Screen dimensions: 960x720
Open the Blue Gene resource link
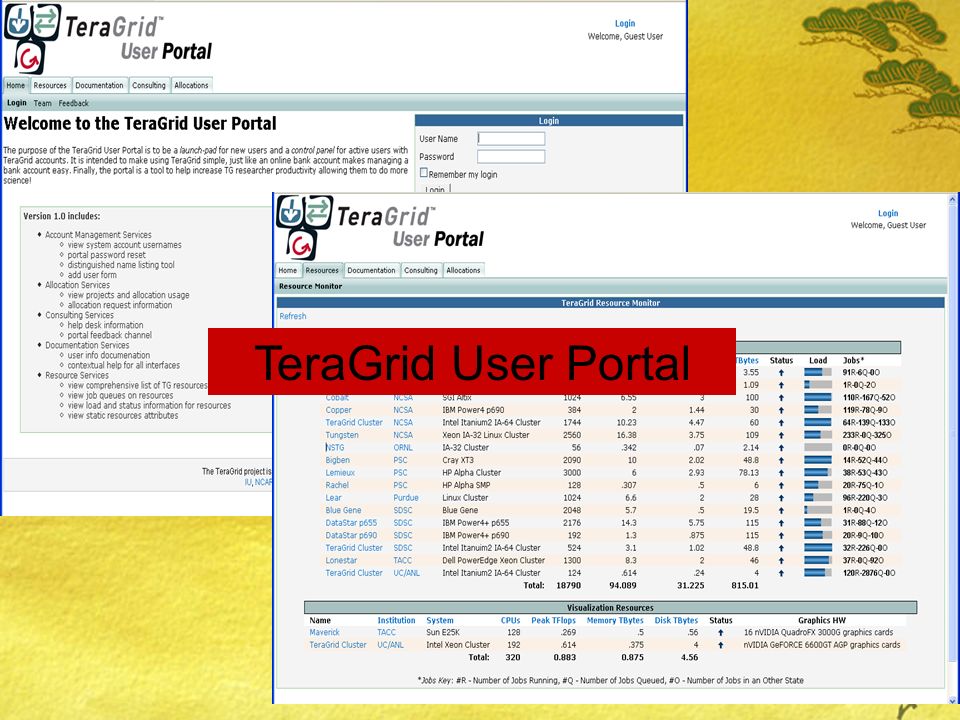[x=343, y=511]
